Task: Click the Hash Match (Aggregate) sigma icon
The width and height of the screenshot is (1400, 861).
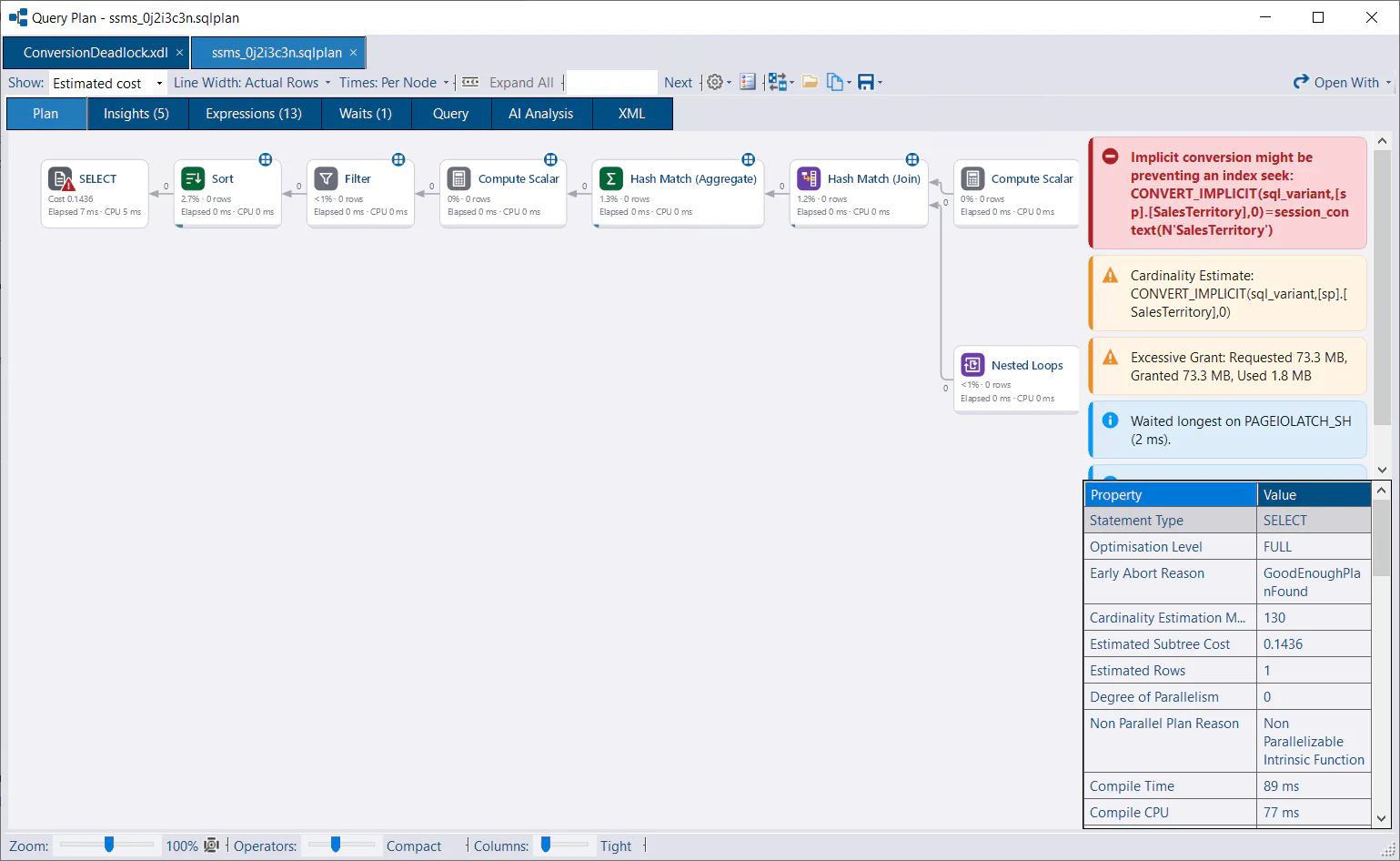Action: click(611, 178)
